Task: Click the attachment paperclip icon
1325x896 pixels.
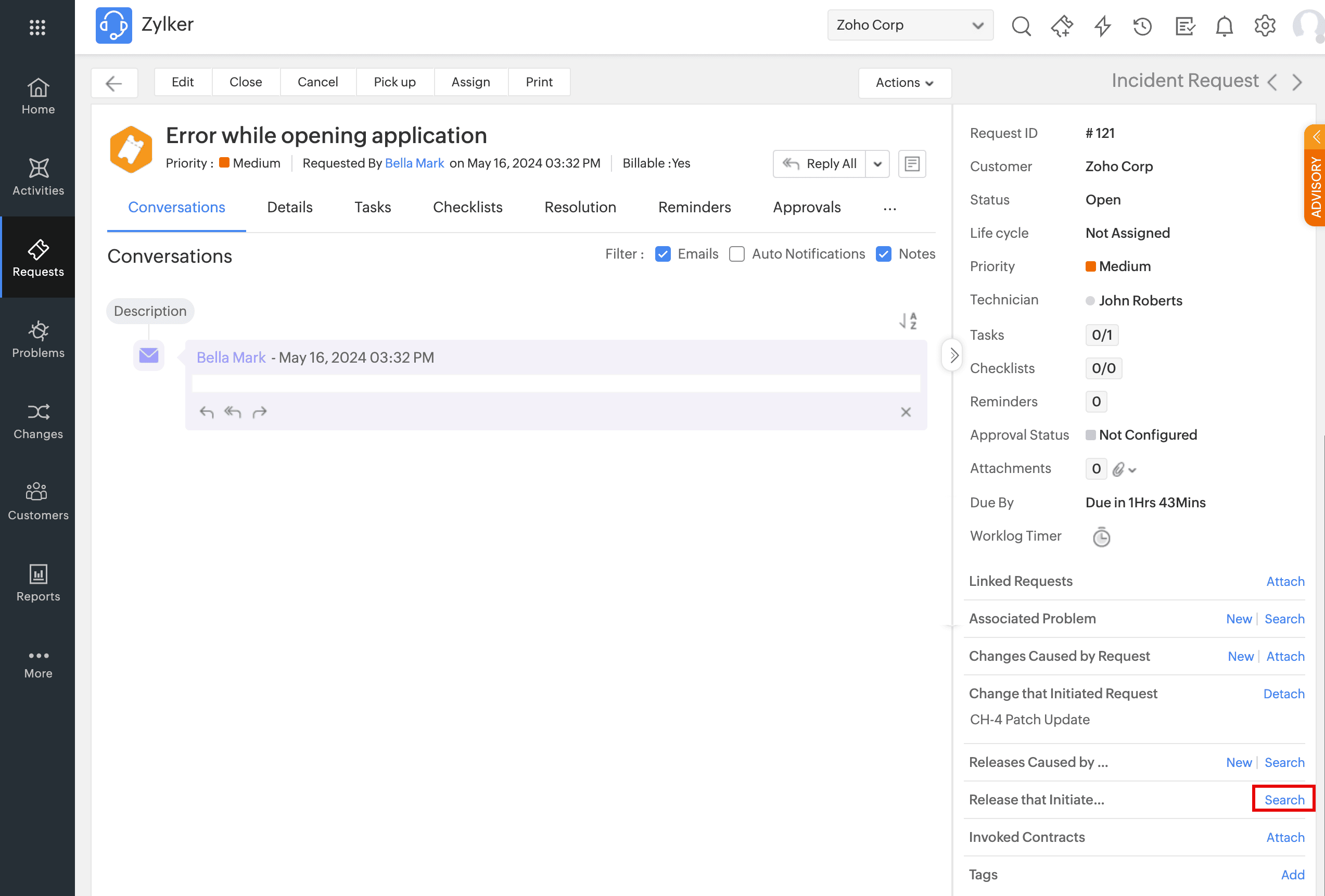Action: click(1118, 469)
